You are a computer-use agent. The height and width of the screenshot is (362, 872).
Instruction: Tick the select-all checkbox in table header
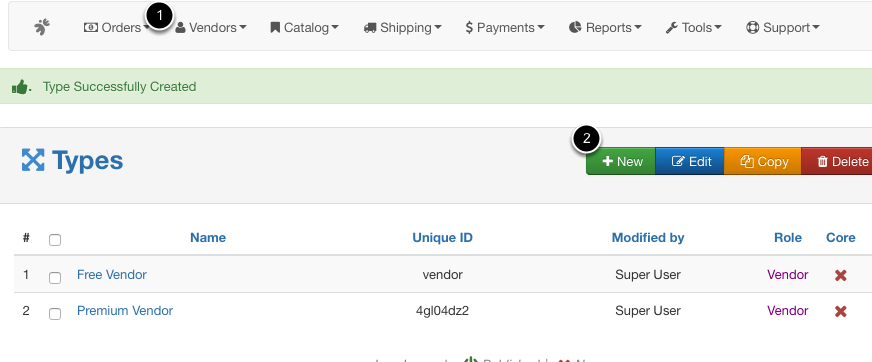pos(54,240)
